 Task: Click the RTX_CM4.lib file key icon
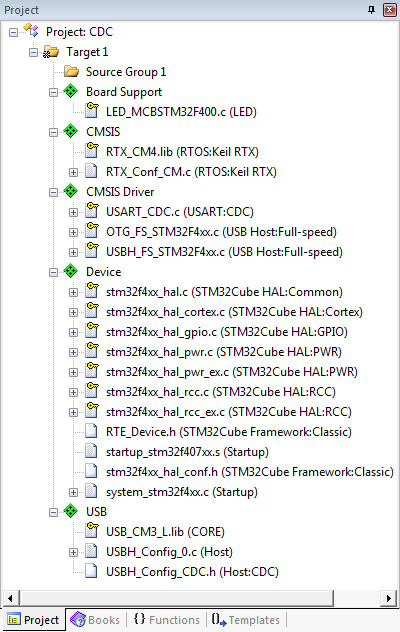tap(92, 150)
